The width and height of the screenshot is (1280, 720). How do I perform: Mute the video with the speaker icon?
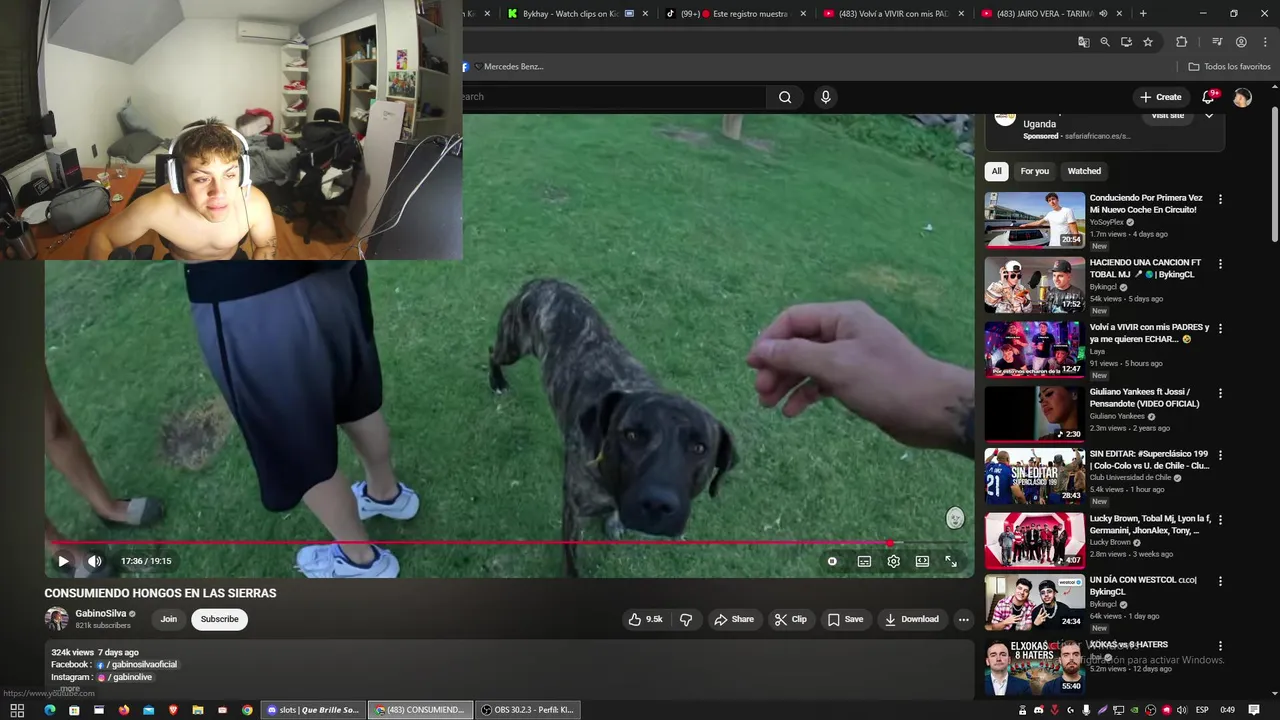tap(95, 561)
